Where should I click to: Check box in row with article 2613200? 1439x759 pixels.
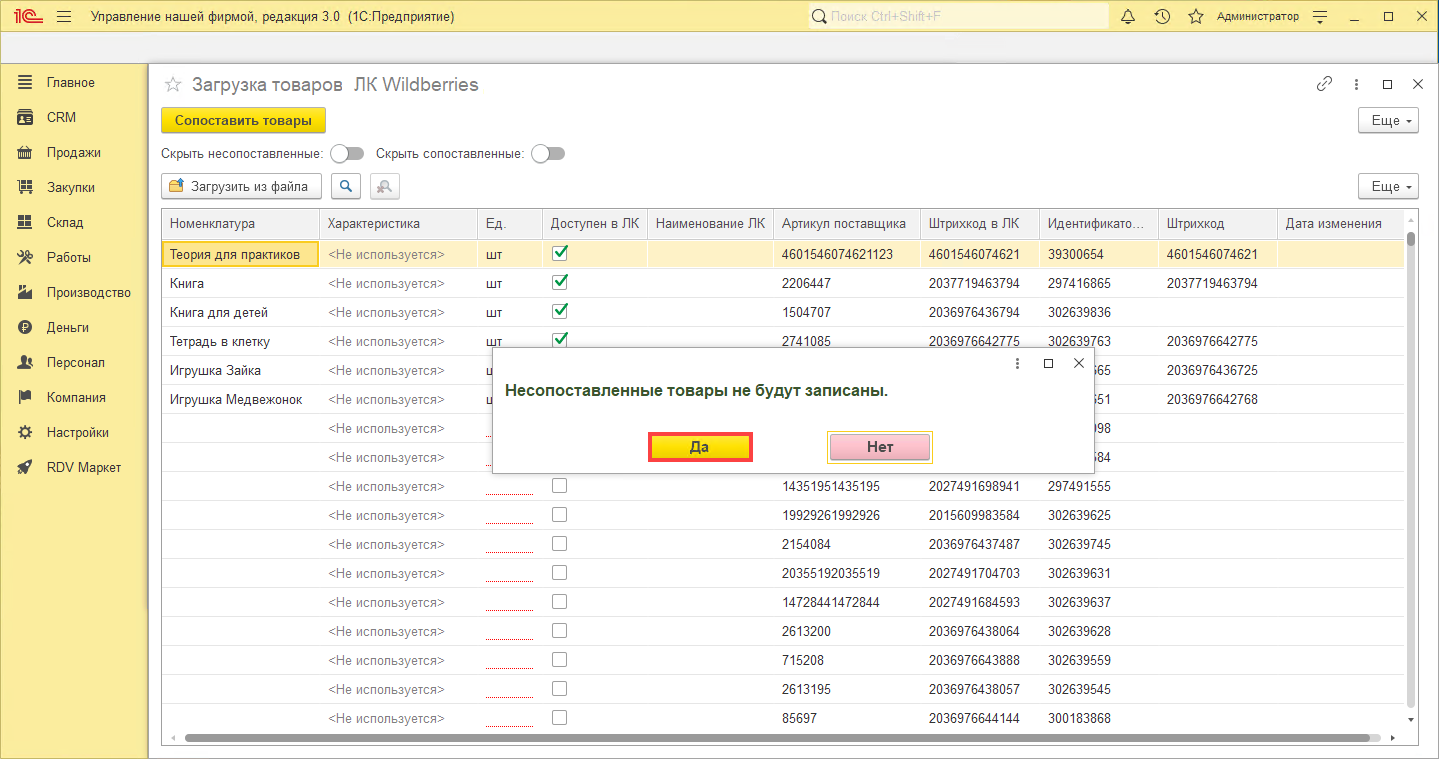pyautogui.click(x=560, y=631)
